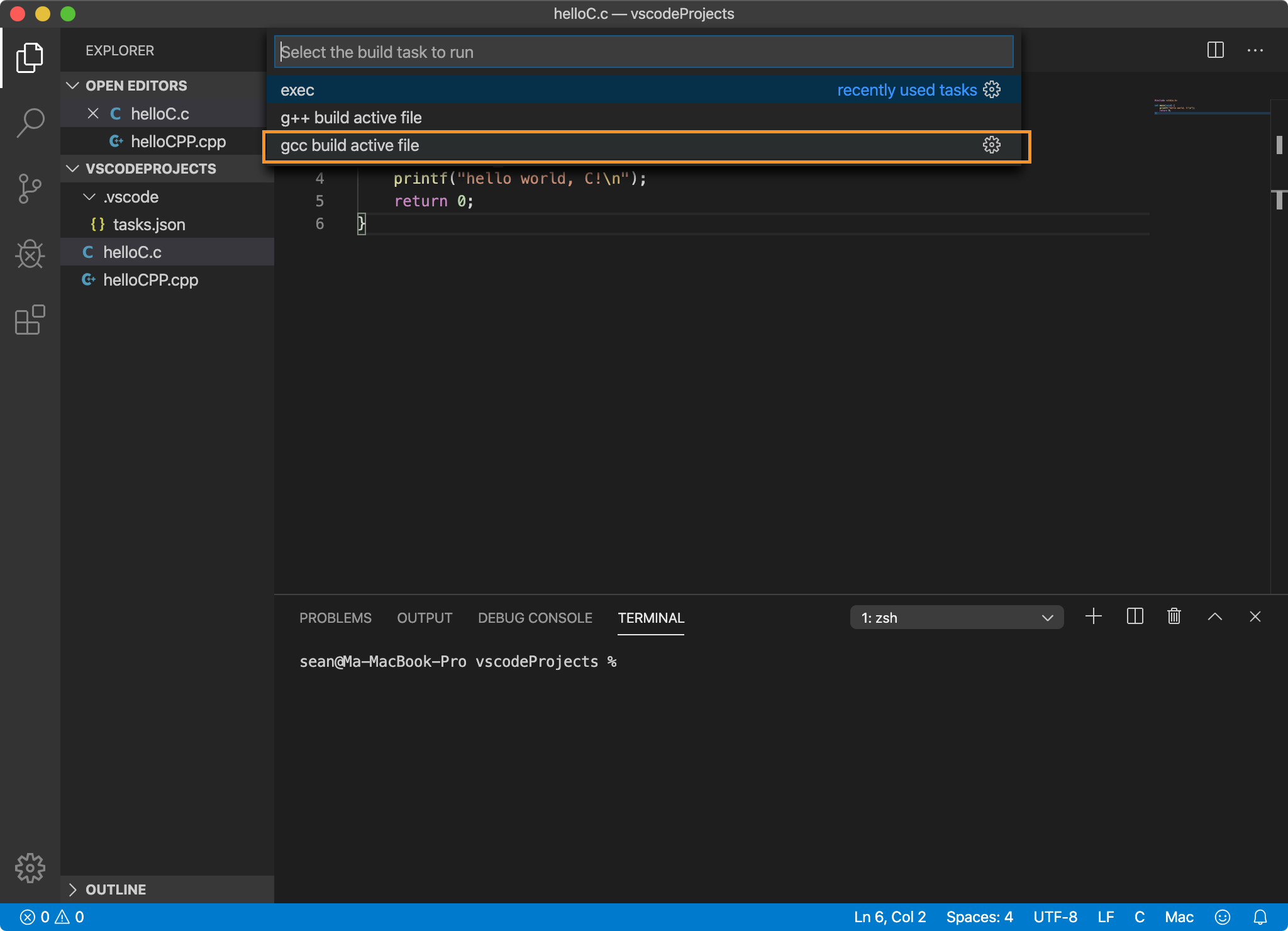Switch to the PROBLEMS tab
This screenshot has height=931, width=1288.
coord(335,618)
